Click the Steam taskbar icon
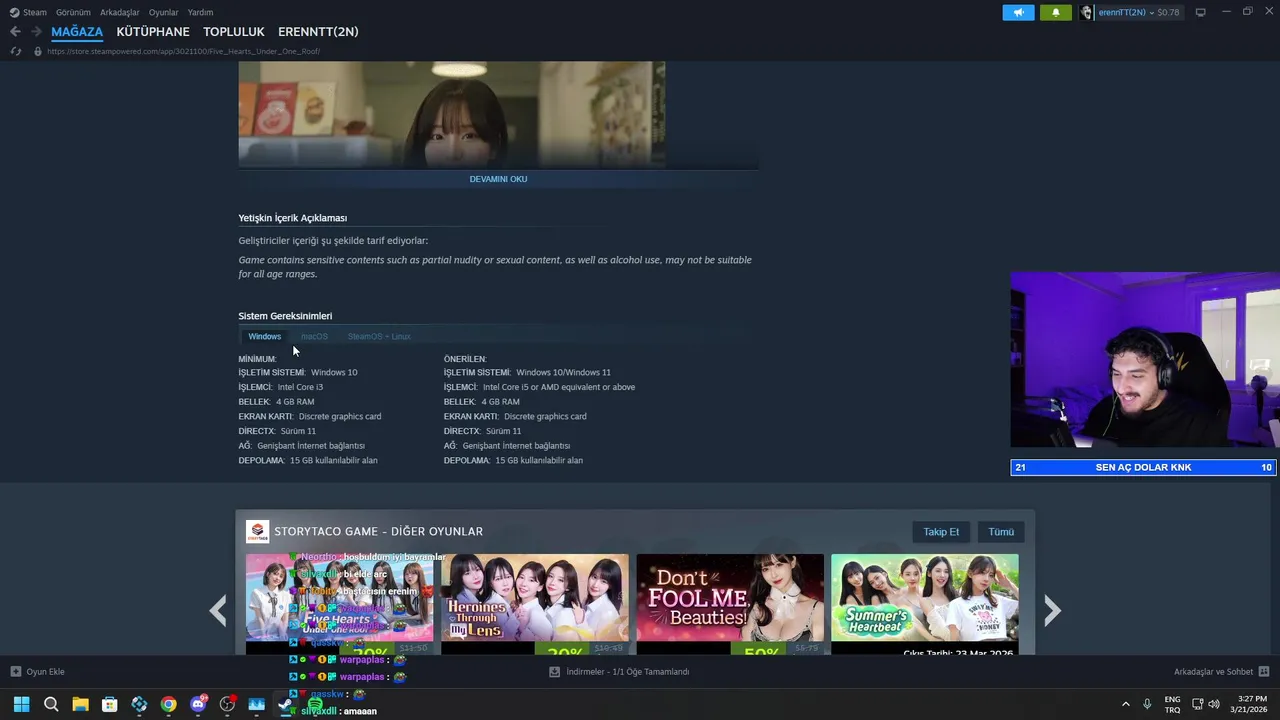This screenshot has height=720, width=1280. pyautogui.click(x=286, y=704)
